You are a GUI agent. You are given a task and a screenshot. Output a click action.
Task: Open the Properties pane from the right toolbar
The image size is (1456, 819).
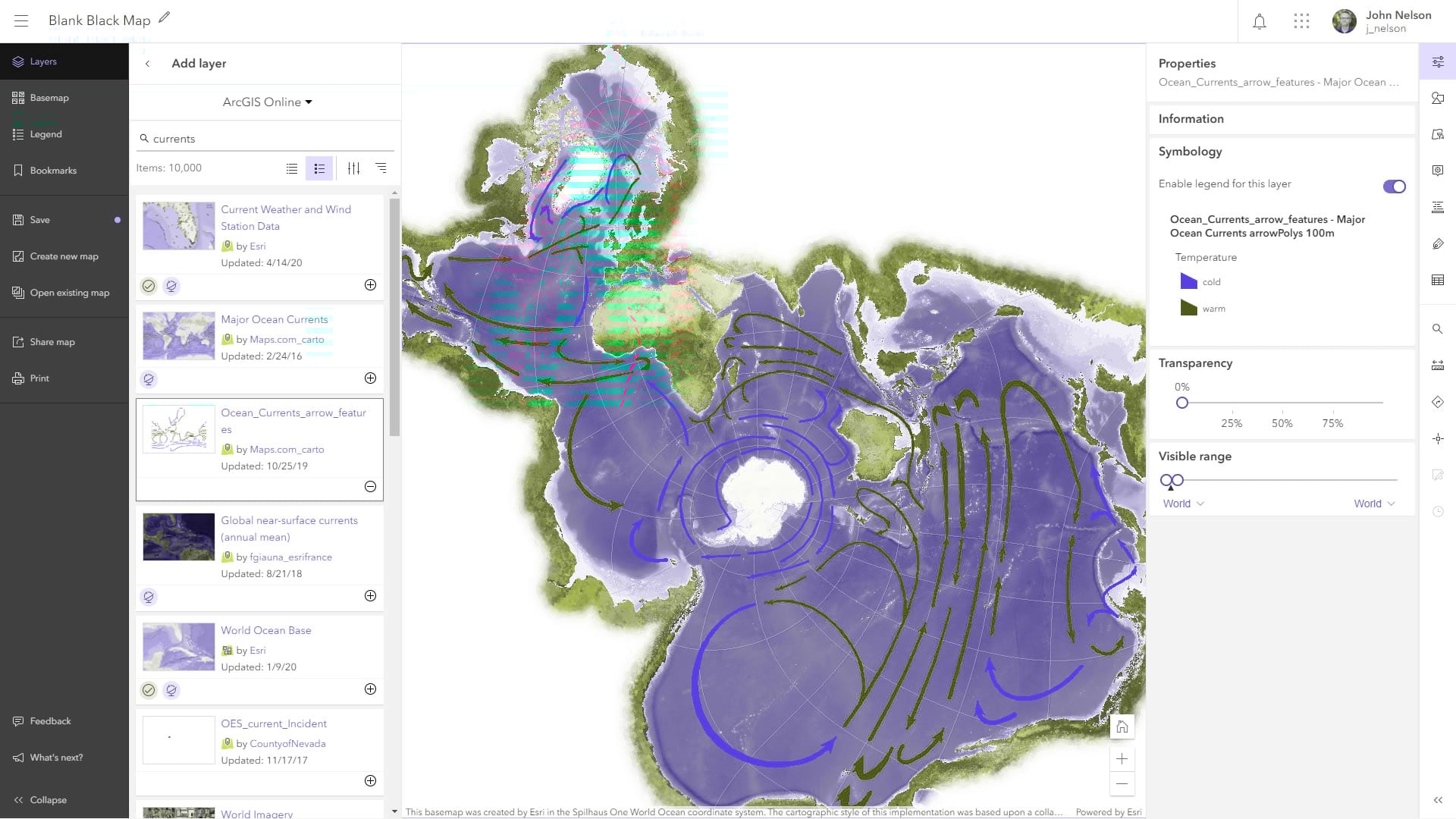tap(1438, 62)
